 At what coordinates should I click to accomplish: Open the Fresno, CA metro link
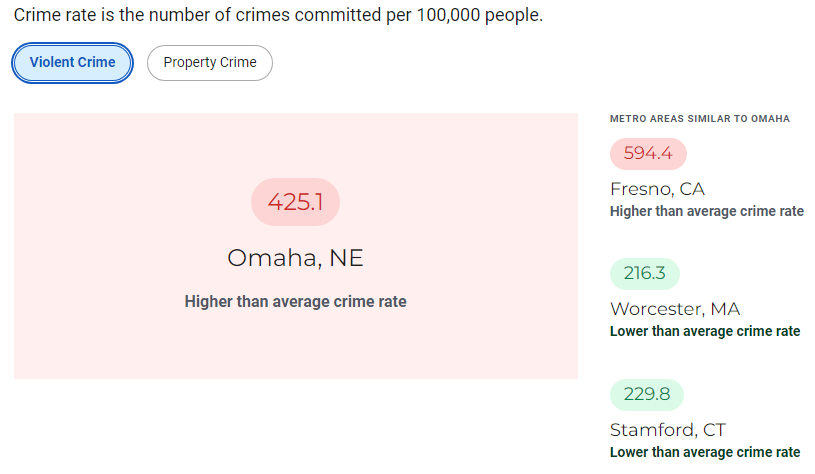click(659, 189)
